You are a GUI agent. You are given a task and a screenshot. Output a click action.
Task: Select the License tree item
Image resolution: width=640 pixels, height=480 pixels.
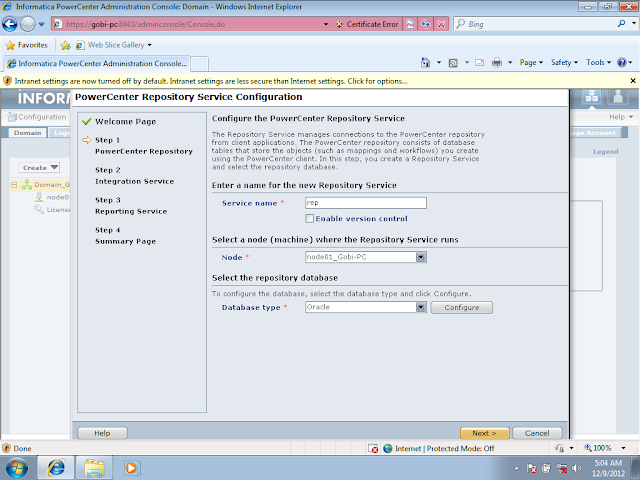(52, 209)
